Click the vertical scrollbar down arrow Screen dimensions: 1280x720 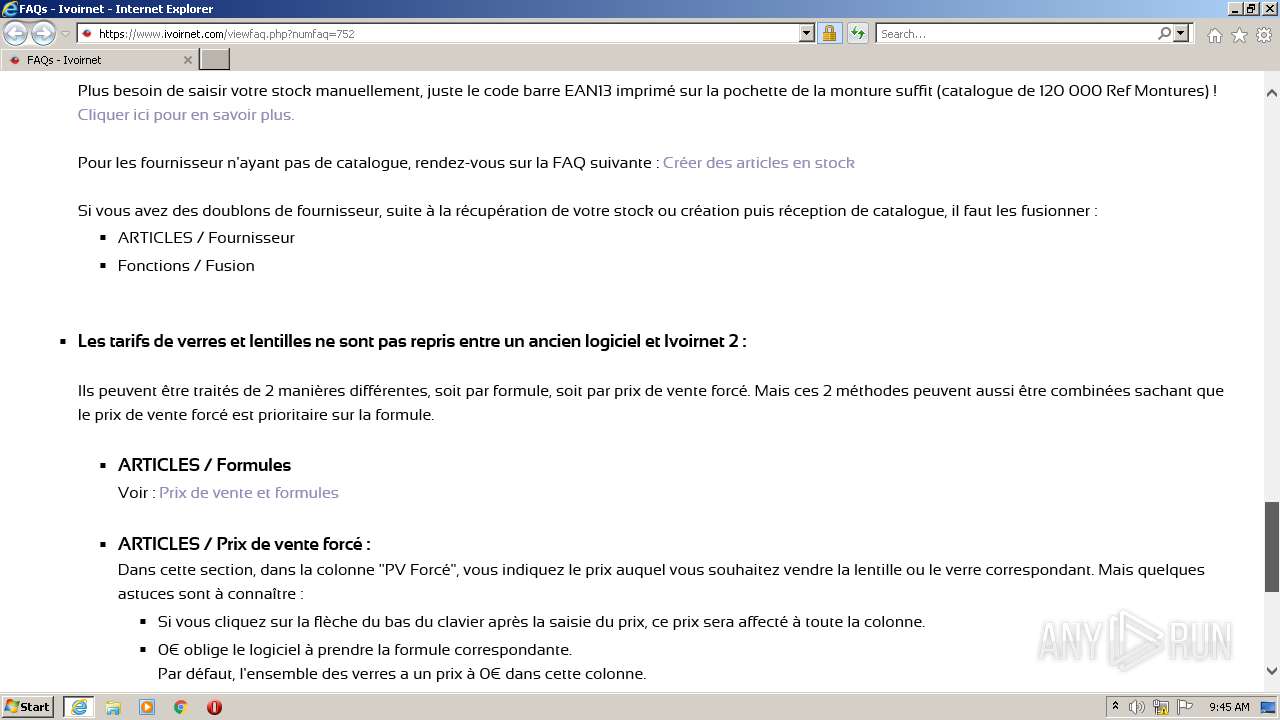pyautogui.click(x=1272, y=672)
